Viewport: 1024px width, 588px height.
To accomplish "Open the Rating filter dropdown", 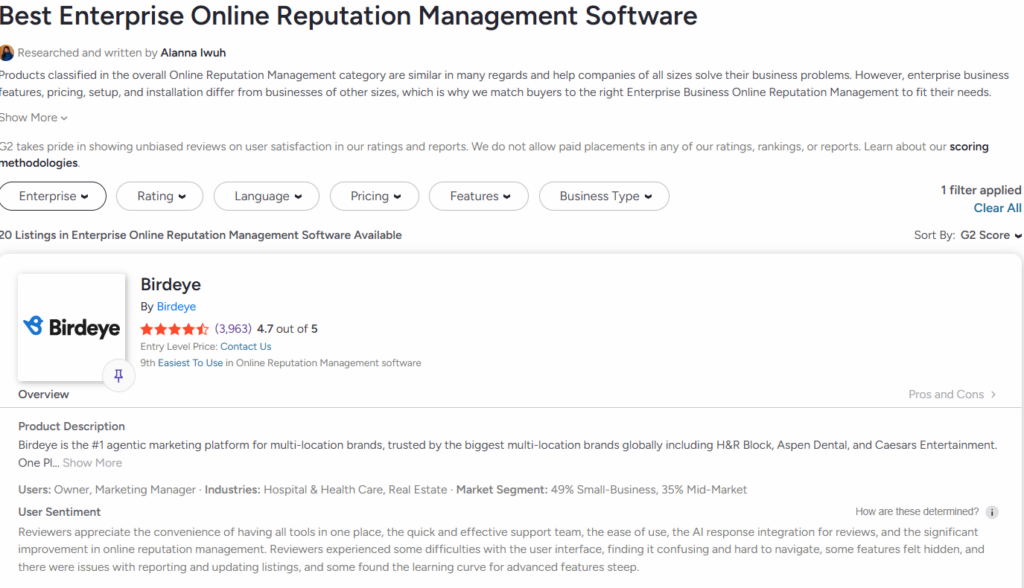I will tap(160, 196).
